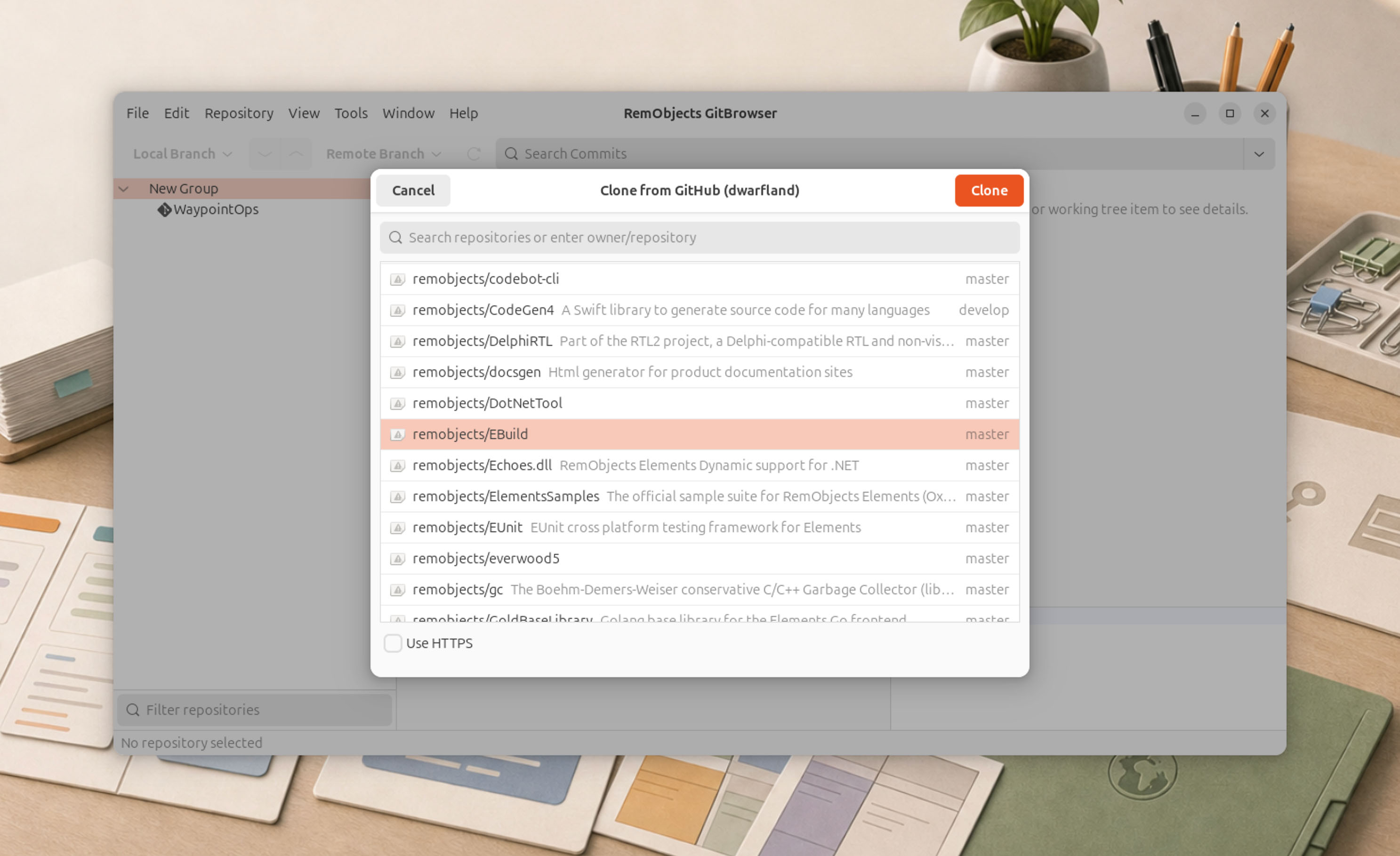
Task: Choose the remobjects/gc repository
Action: [x=700, y=590]
